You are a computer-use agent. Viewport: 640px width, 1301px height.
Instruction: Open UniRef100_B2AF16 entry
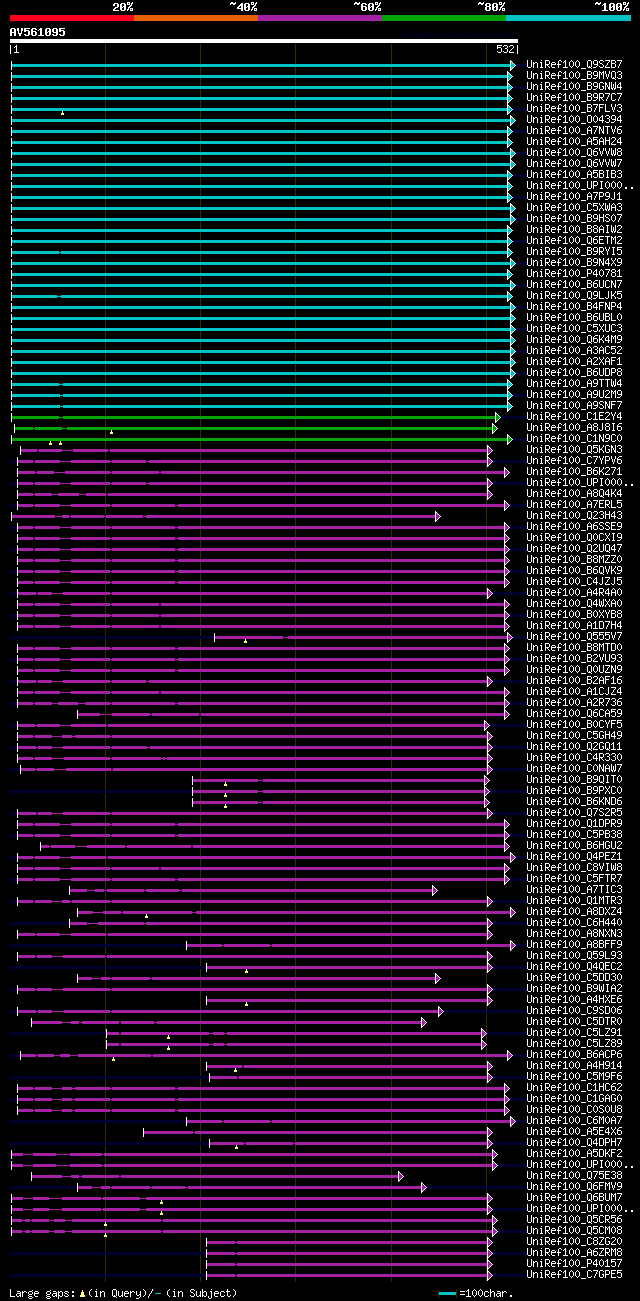pyautogui.click(x=573, y=680)
